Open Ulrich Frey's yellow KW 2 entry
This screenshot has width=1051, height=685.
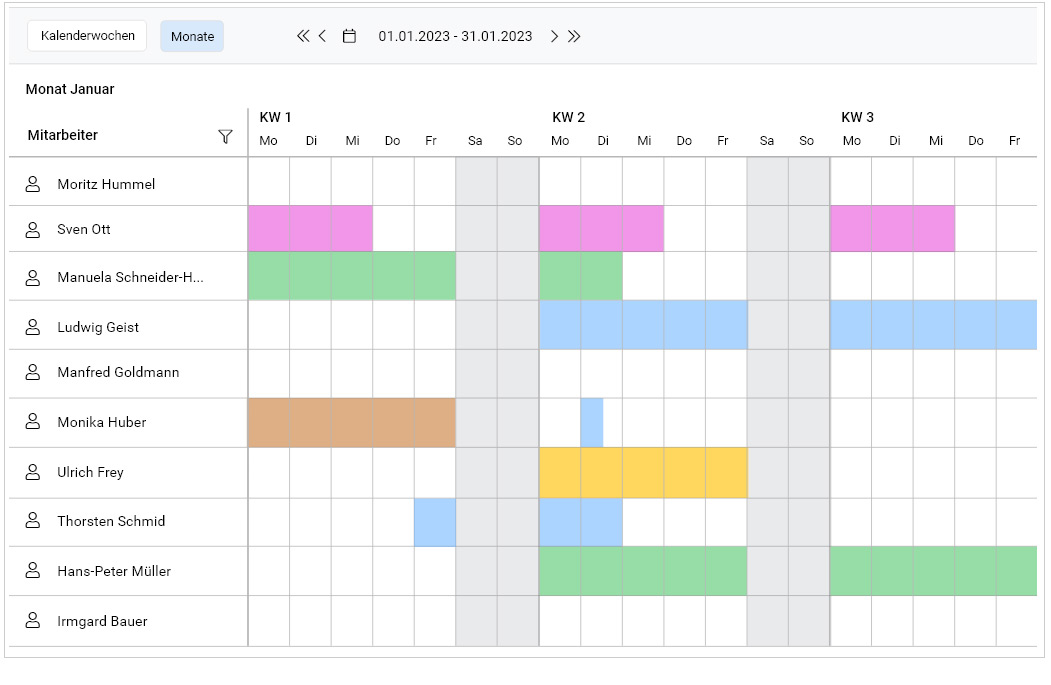642,472
